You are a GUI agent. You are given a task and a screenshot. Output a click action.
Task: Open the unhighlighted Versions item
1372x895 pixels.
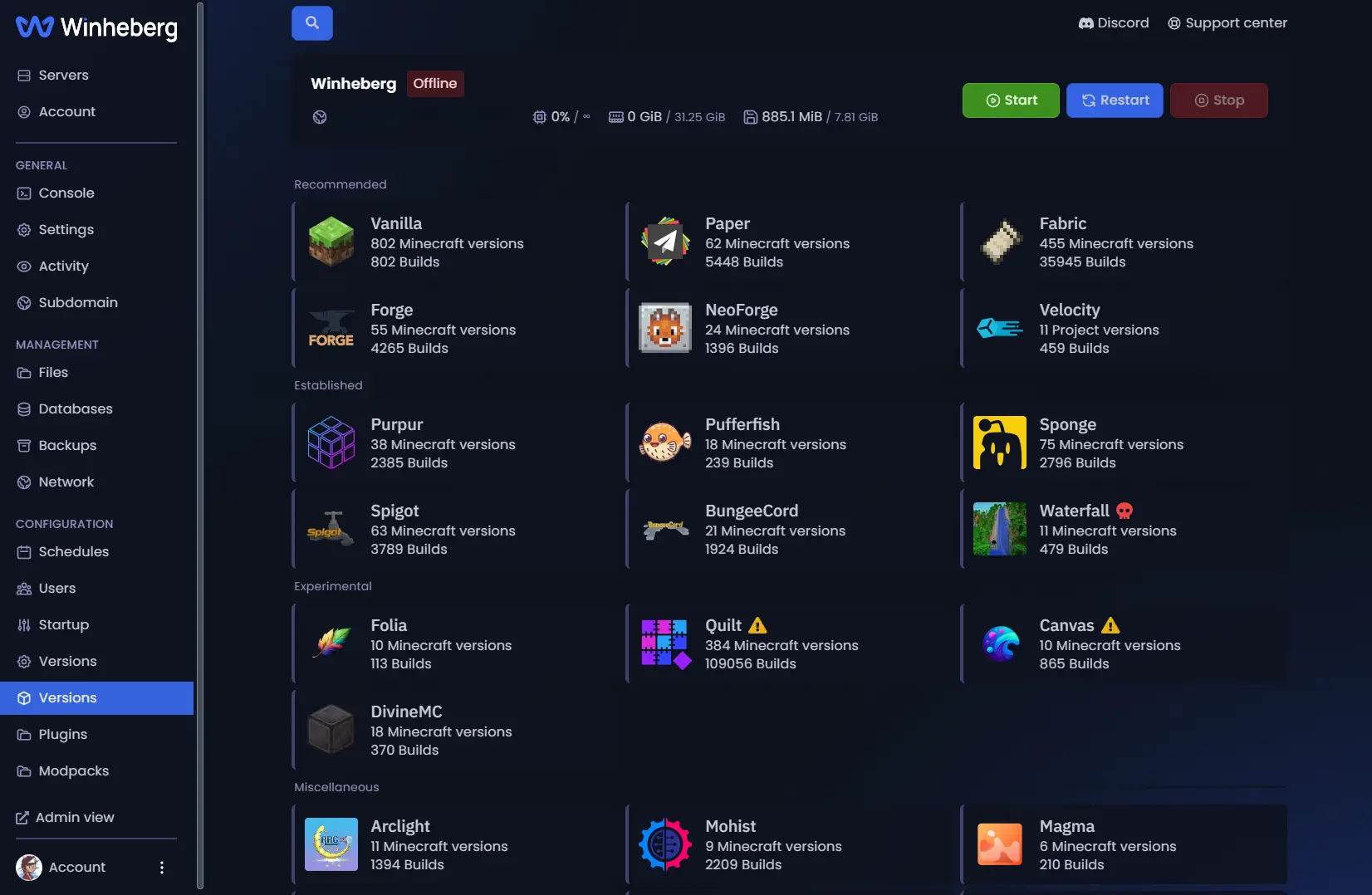[x=97, y=662]
